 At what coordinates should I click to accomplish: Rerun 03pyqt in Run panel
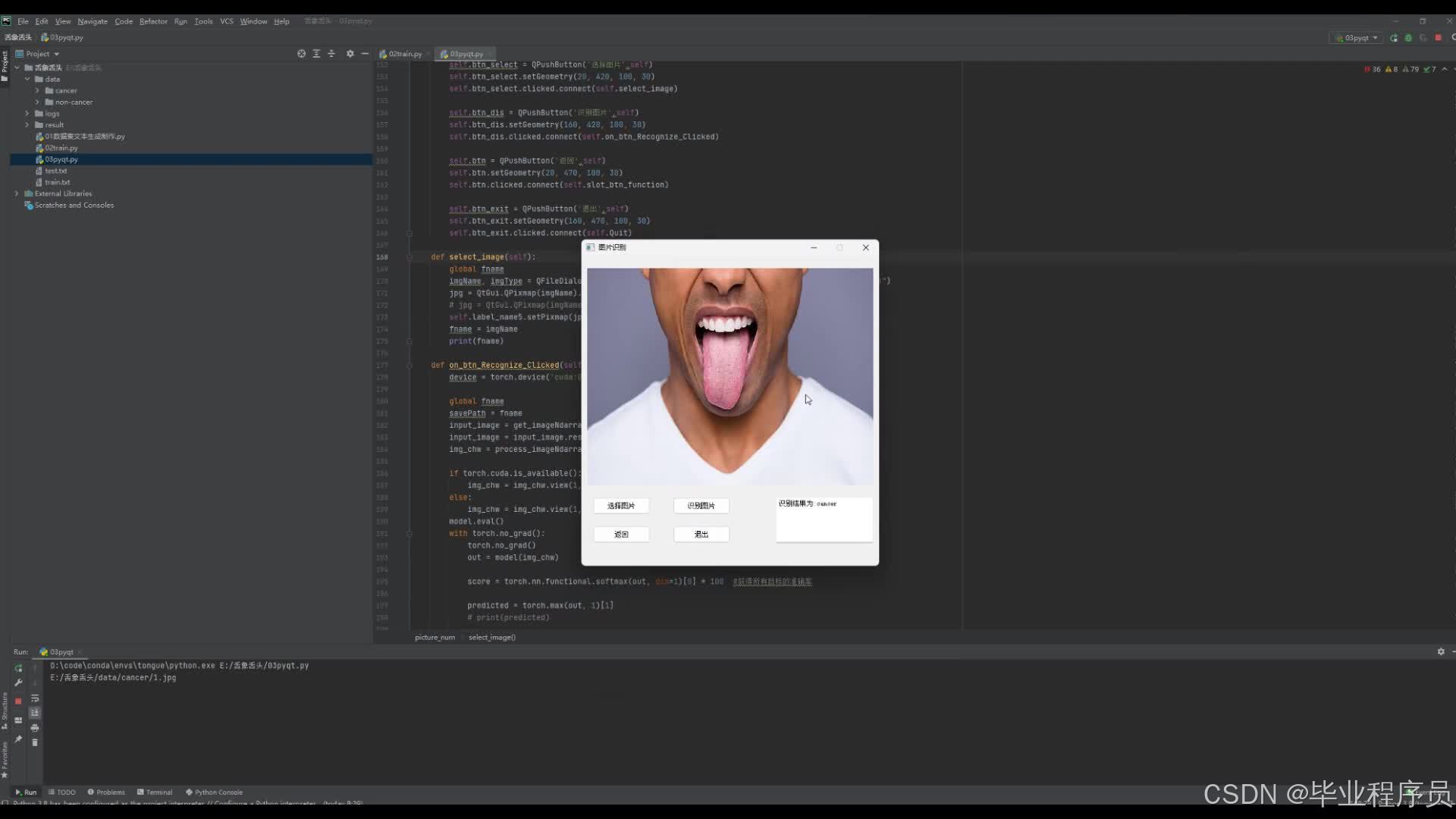click(x=18, y=668)
